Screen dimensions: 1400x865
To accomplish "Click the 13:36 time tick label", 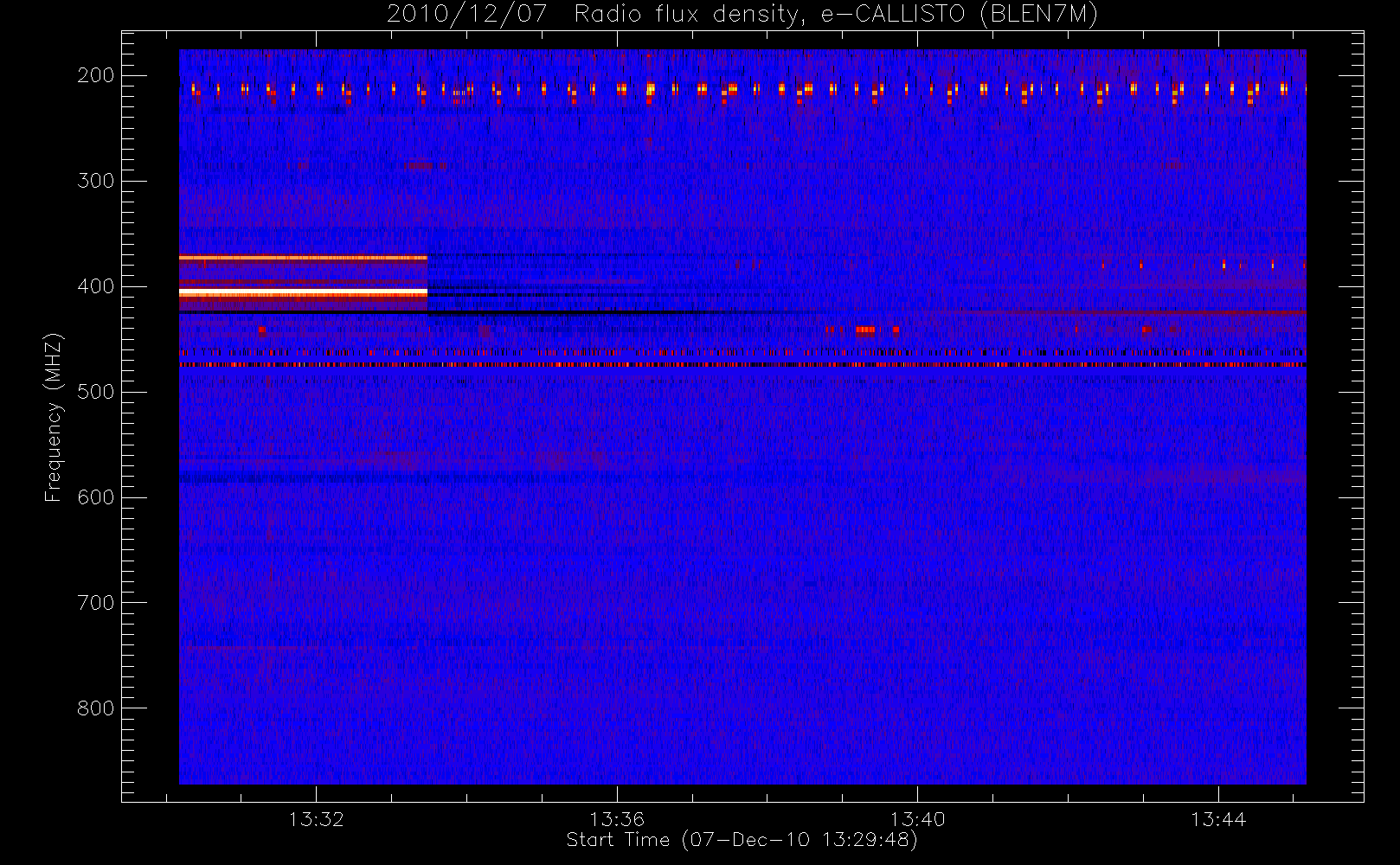I will click(617, 819).
